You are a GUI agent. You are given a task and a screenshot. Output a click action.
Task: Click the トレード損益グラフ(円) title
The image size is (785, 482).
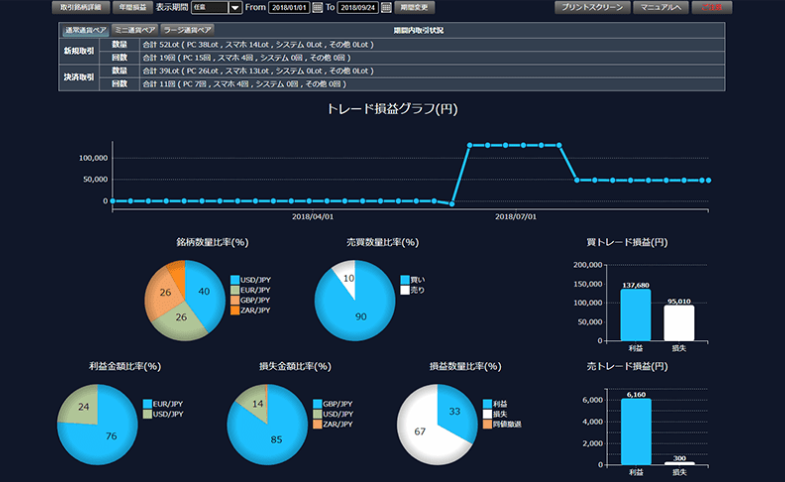tap(392, 109)
